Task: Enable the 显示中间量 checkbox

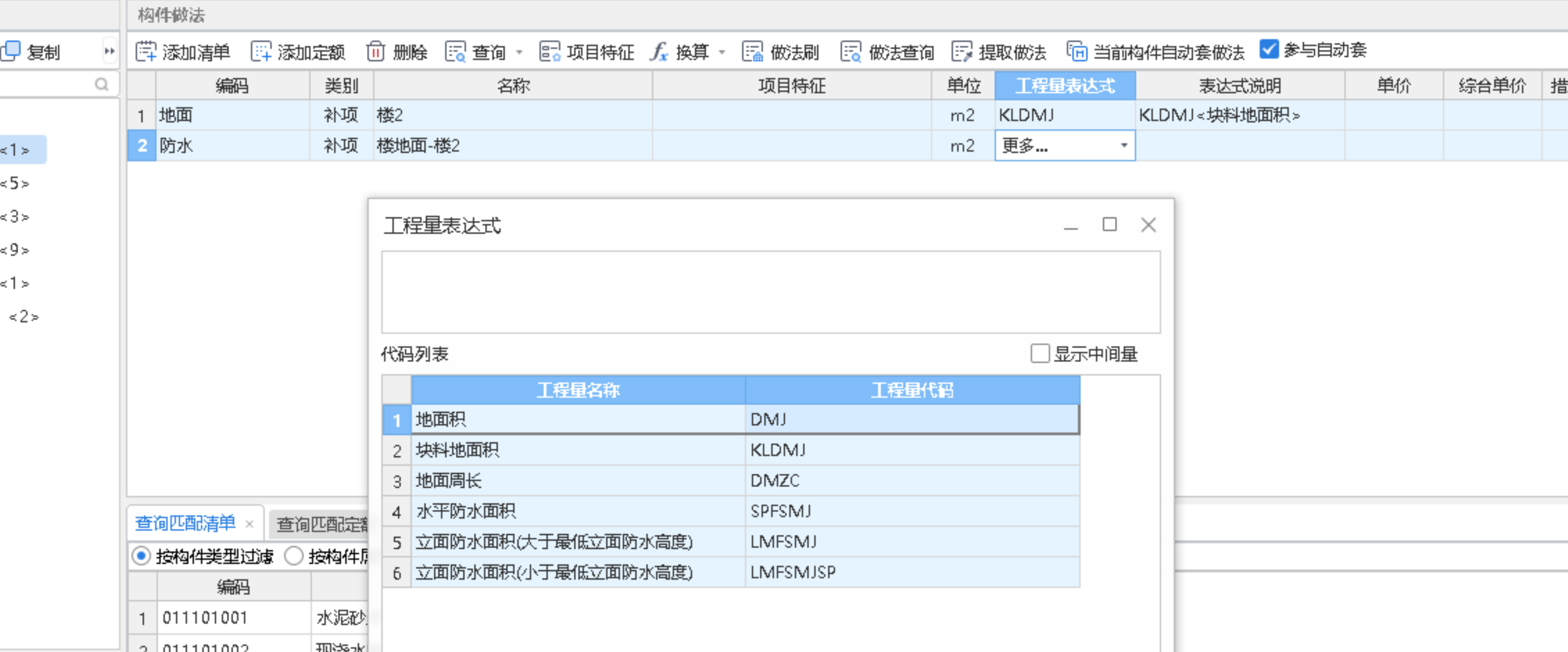Action: tap(1040, 353)
